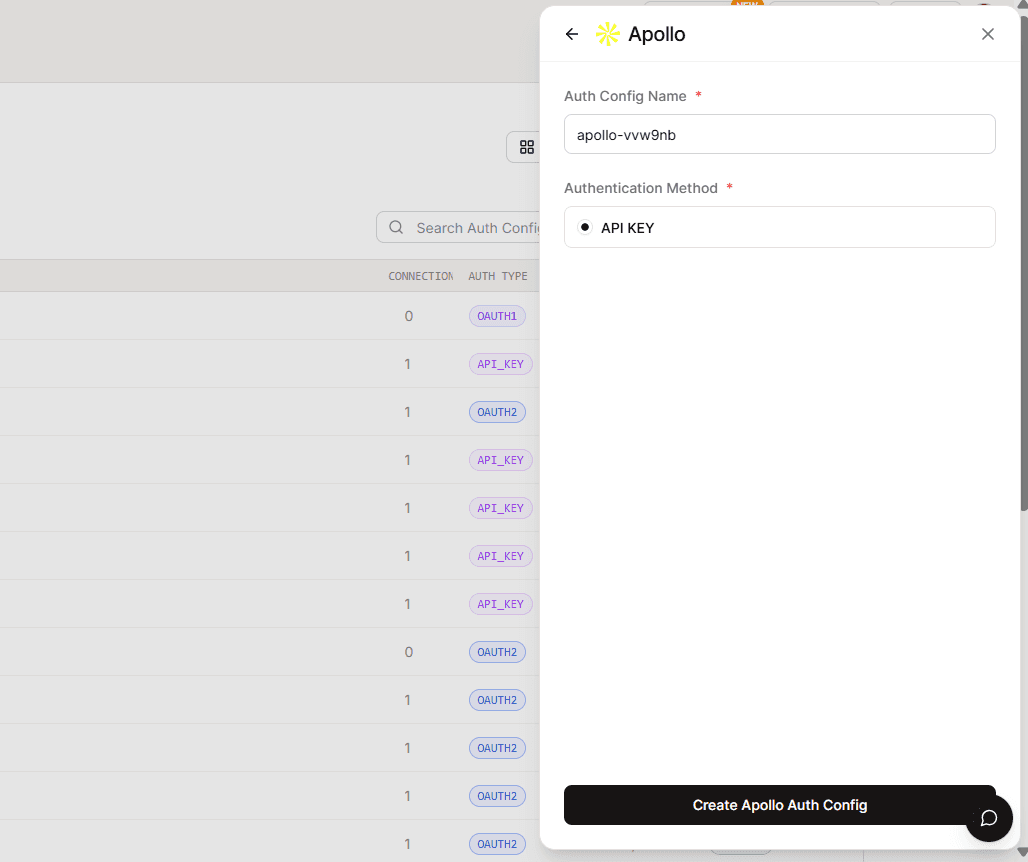
Task: Sort by the CONNECTION column header
Action: [x=420, y=276]
